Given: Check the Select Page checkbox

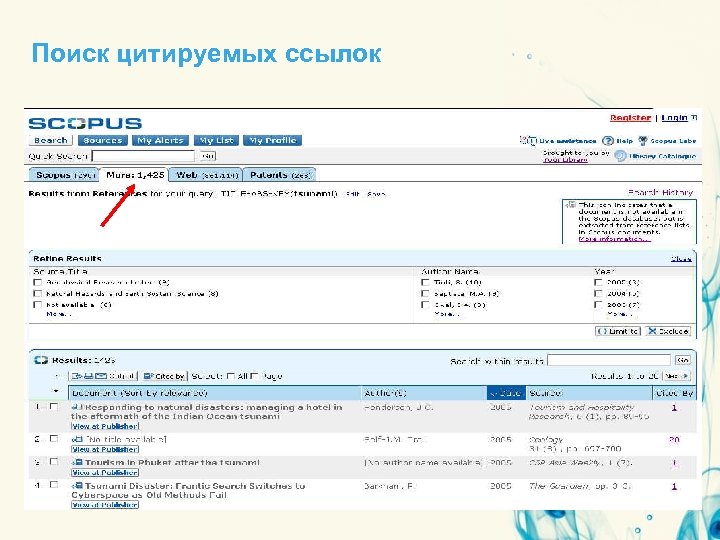Looking at the screenshot, I should click(x=255, y=376).
